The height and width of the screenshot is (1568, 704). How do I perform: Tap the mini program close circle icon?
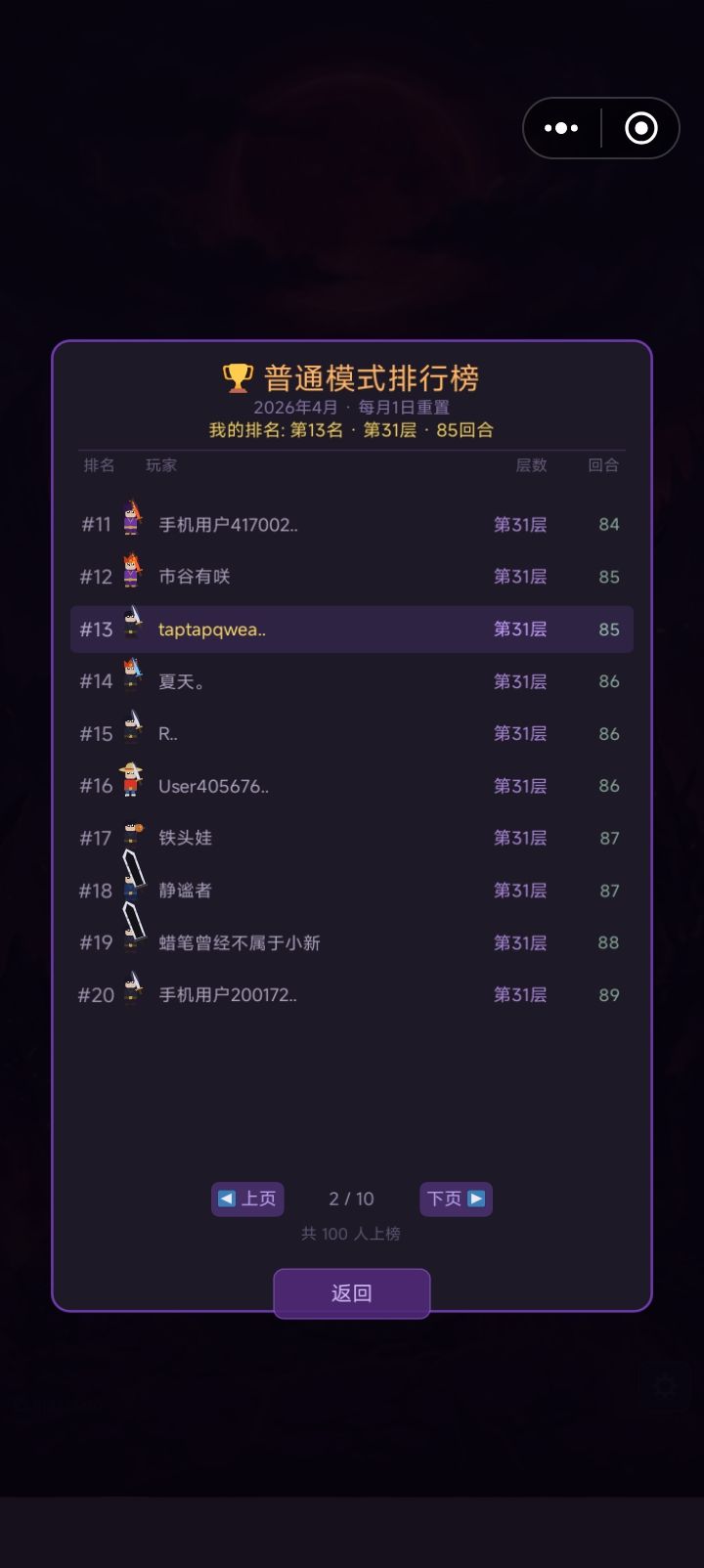click(x=641, y=128)
